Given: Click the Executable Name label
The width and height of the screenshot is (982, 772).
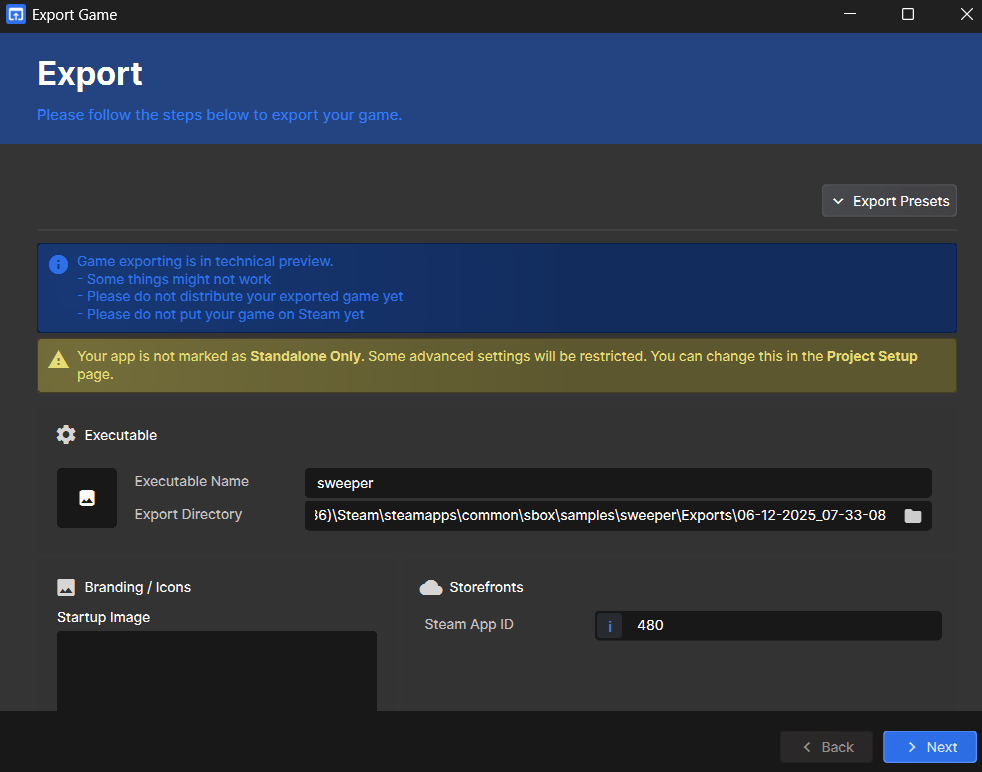Looking at the screenshot, I should (192, 481).
